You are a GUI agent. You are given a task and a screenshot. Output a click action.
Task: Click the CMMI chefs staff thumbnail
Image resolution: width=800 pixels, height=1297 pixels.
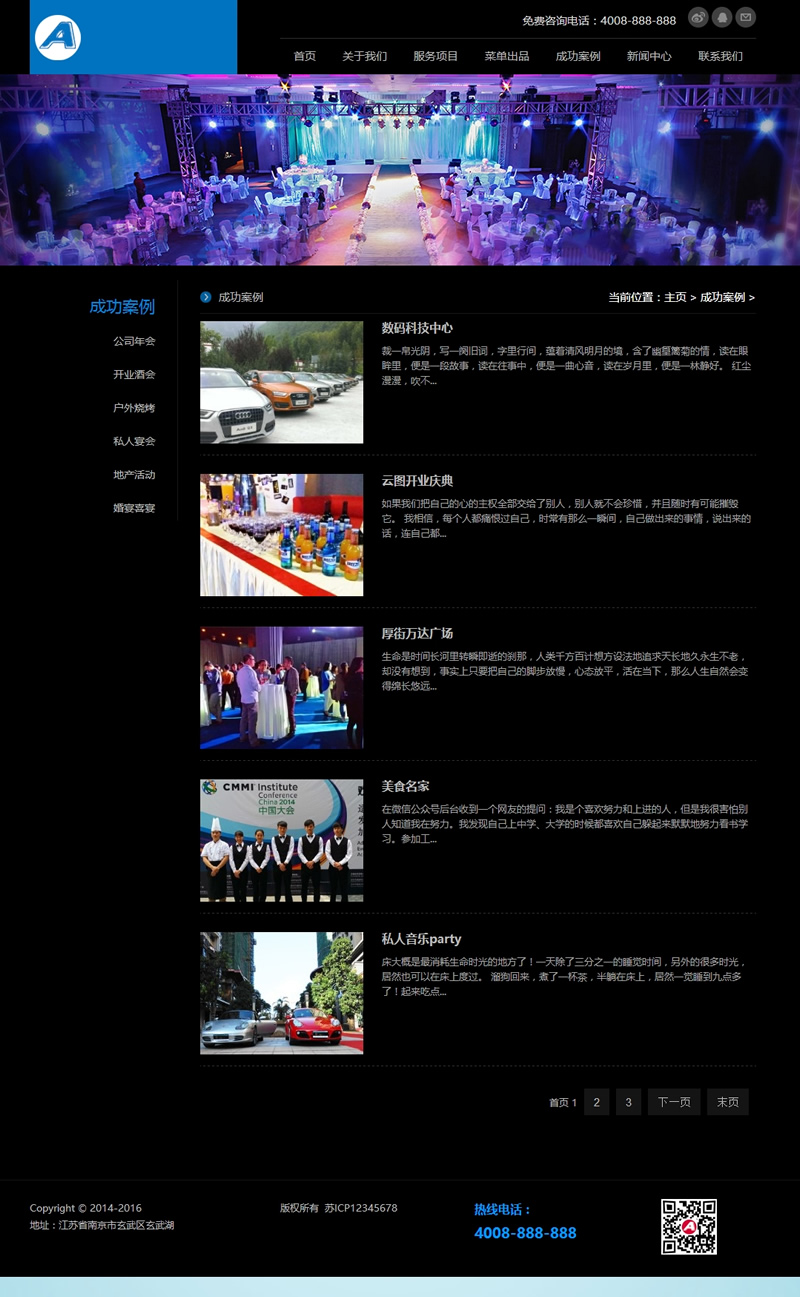pyautogui.click(x=281, y=841)
